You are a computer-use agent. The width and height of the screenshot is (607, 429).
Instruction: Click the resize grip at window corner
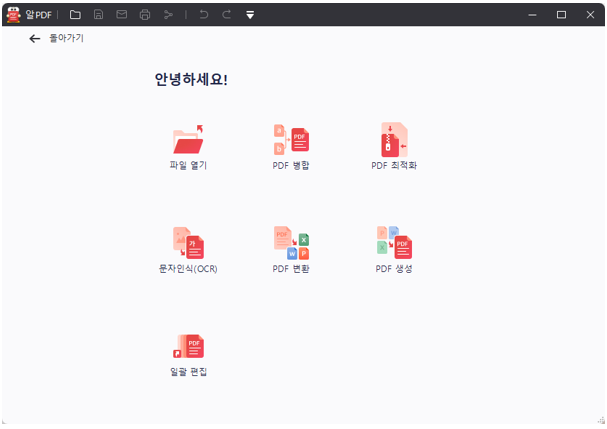(601, 420)
